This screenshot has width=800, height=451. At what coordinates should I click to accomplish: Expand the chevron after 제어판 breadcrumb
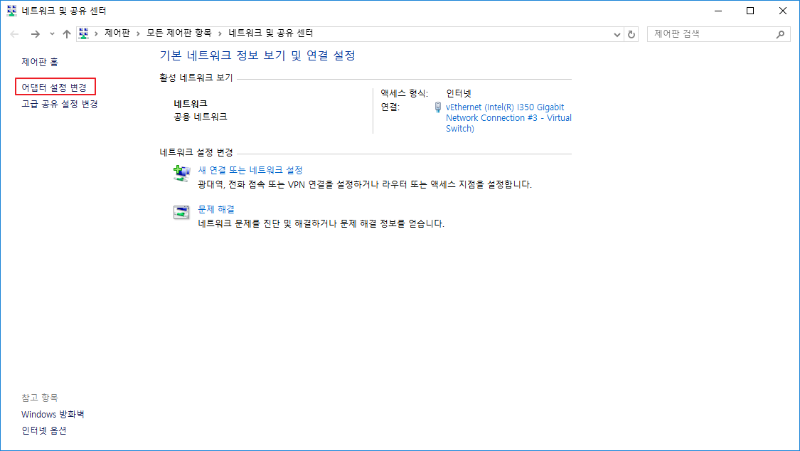[x=138, y=33]
